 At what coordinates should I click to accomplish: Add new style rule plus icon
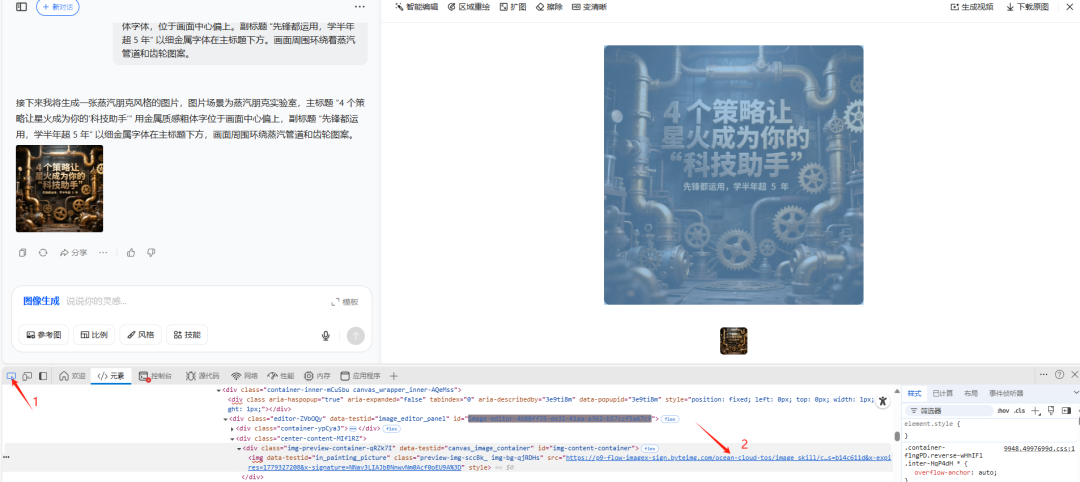pyautogui.click(x=1035, y=410)
